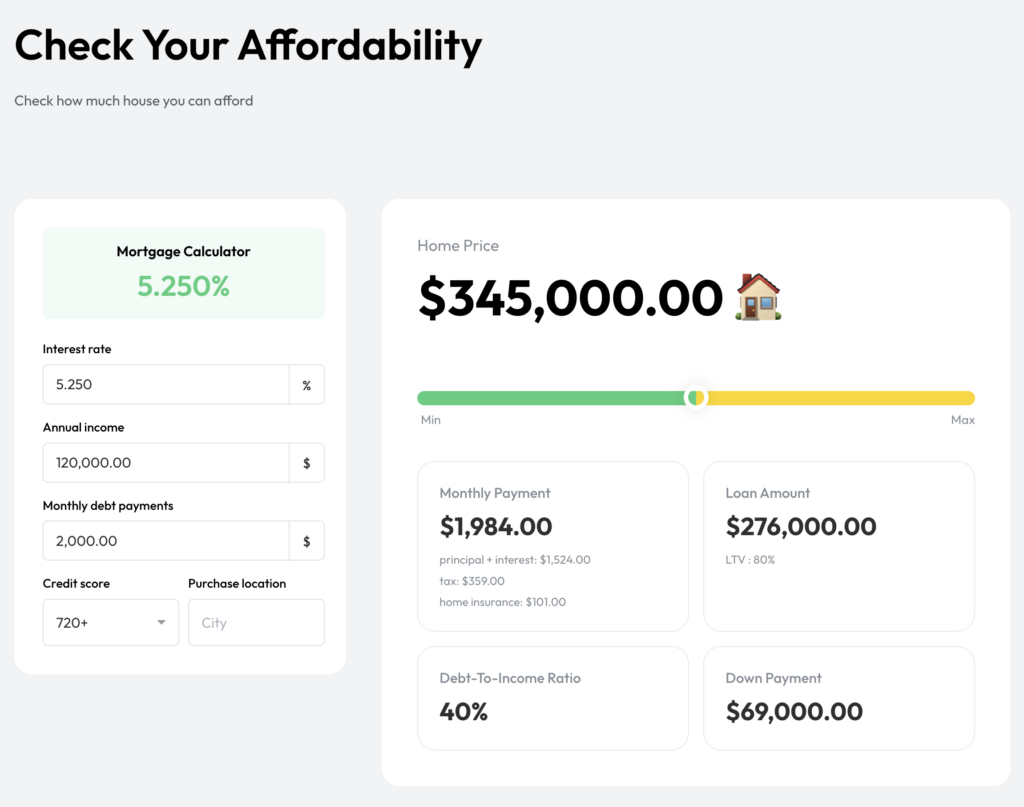Screen dimensions: 1024x807
Task: Click the $345,000.00 home price value
Action: [x=570, y=298]
